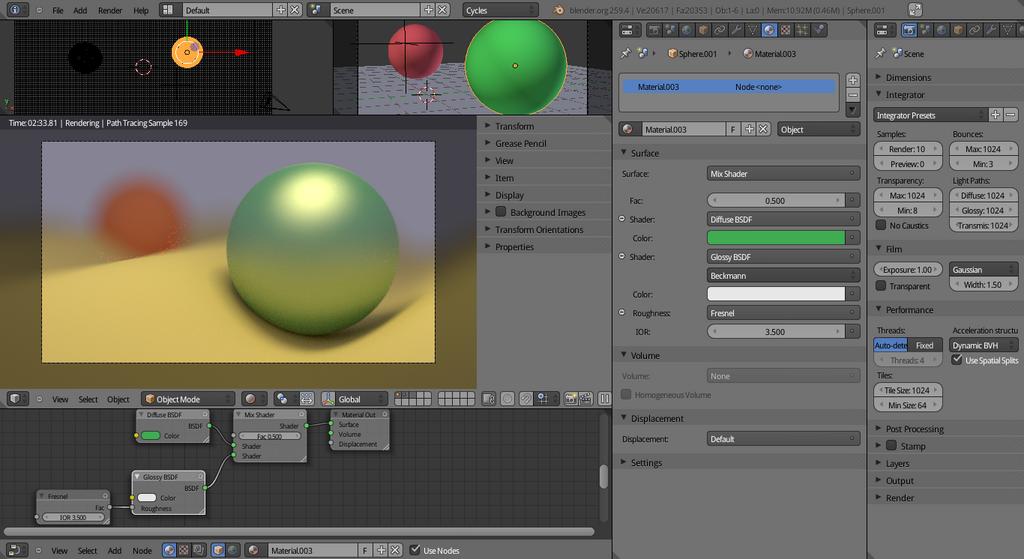Open the Object Constraints chain tab in the material panel
Image resolution: width=1024 pixels, height=559 pixels.
(720, 29)
